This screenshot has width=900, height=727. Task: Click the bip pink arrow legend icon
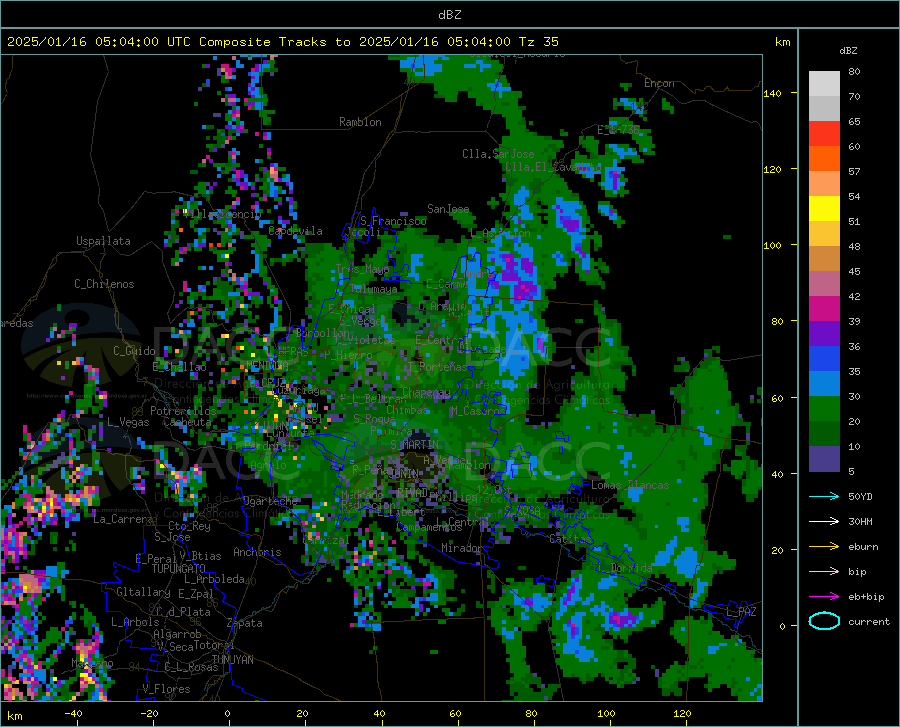pos(824,572)
